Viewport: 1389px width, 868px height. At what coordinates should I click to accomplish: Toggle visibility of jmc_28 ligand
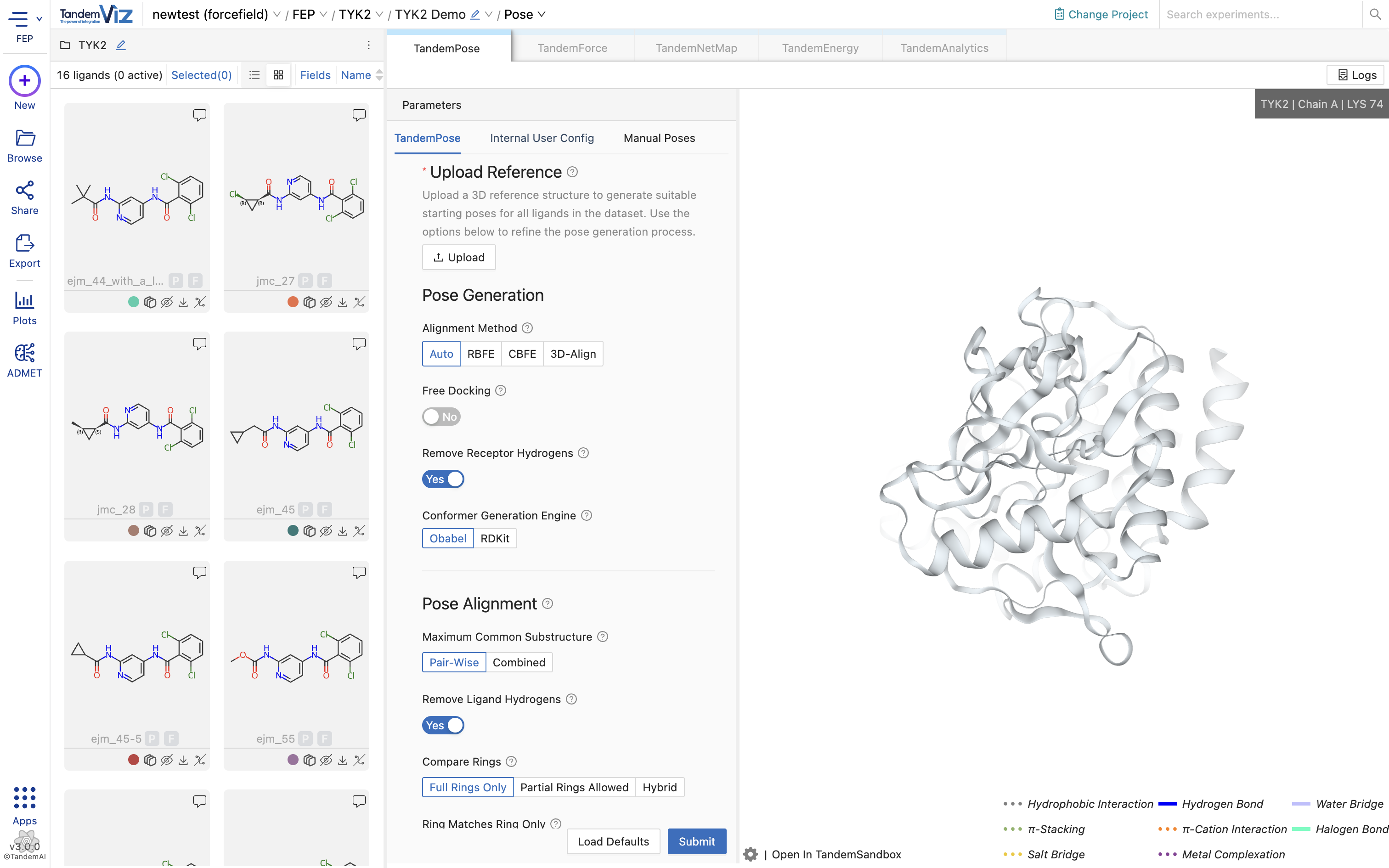(166, 531)
